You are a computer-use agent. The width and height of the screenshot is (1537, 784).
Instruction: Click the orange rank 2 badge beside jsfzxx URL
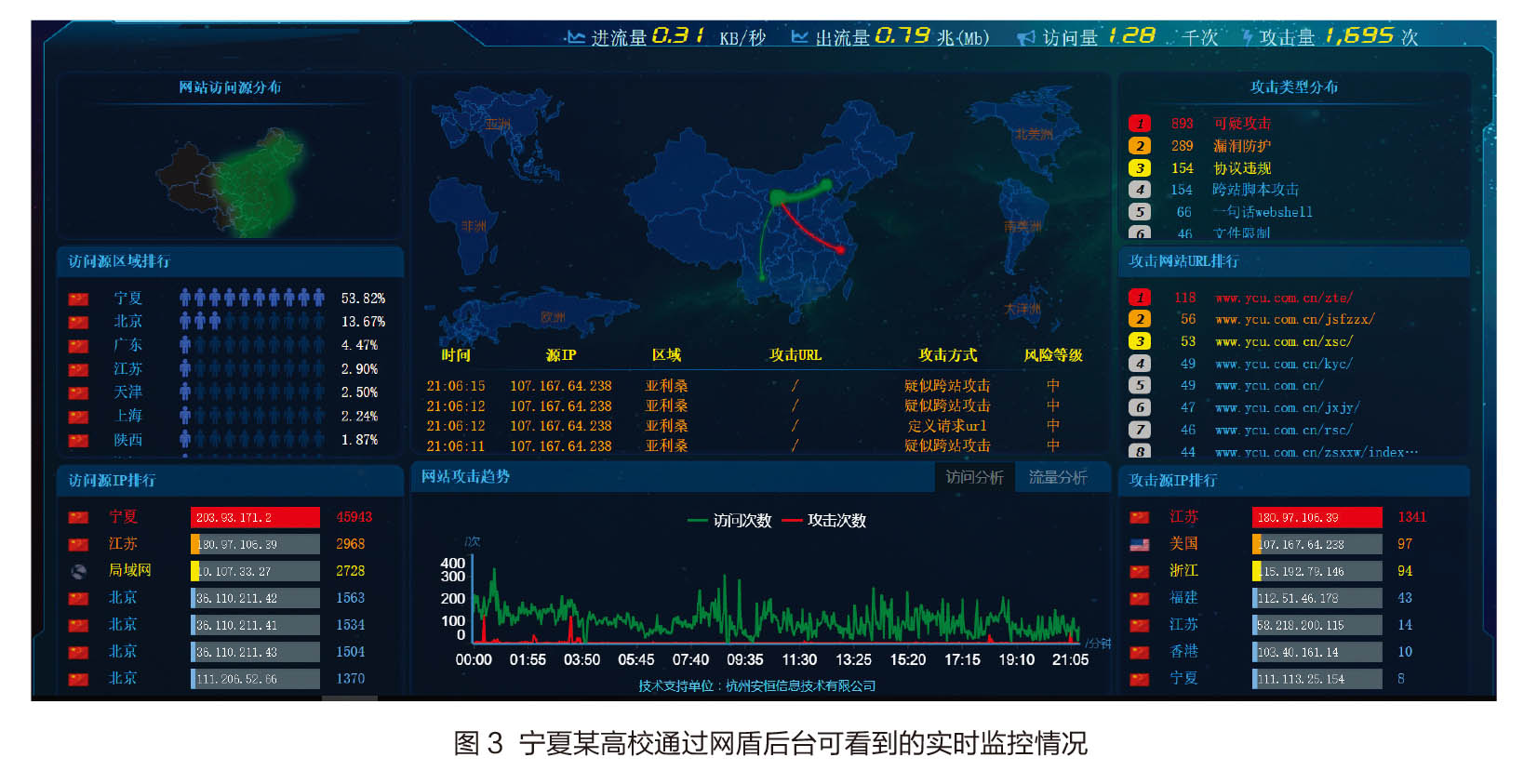[x=1140, y=319]
